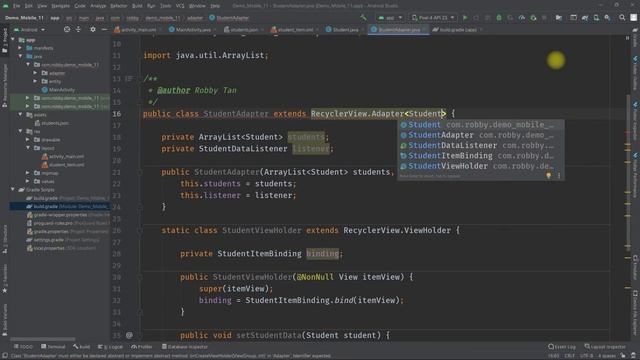Open the Android project view dropdown
The width and height of the screenshot is (640, 360).
pos(29,29)
